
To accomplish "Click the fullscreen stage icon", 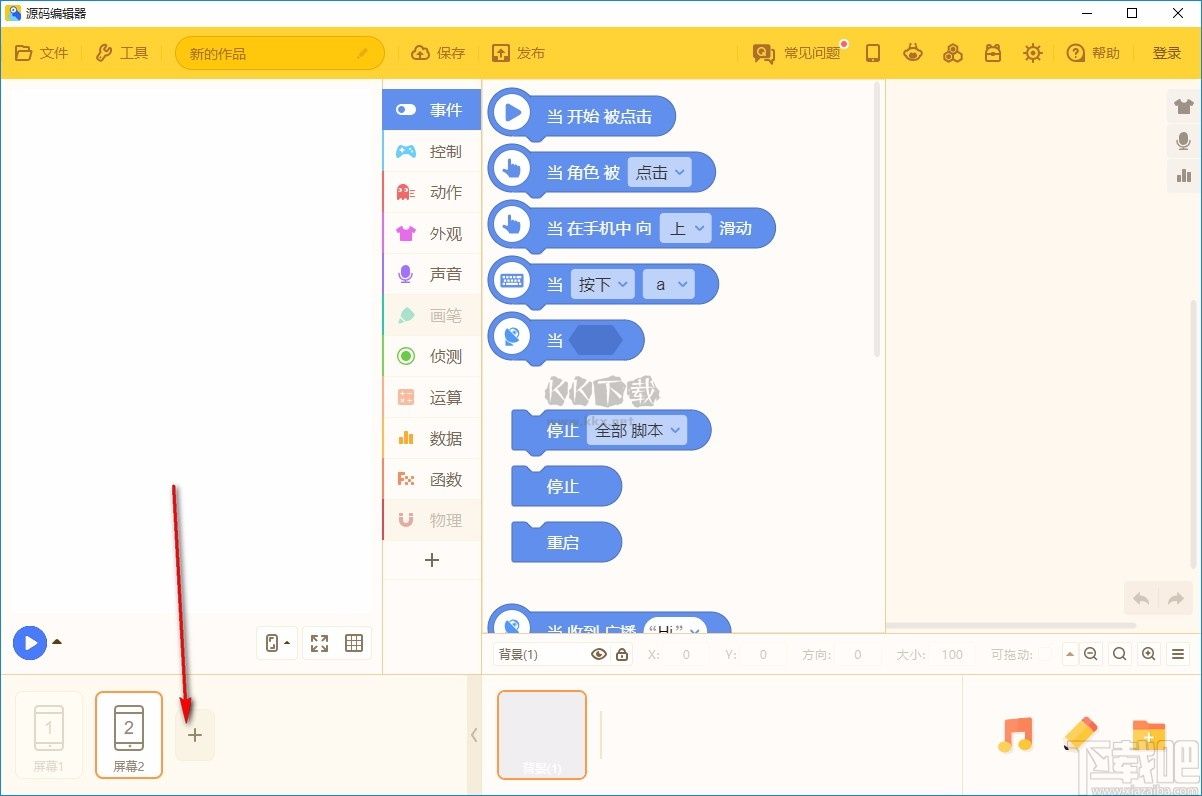I will pos(319,643).
